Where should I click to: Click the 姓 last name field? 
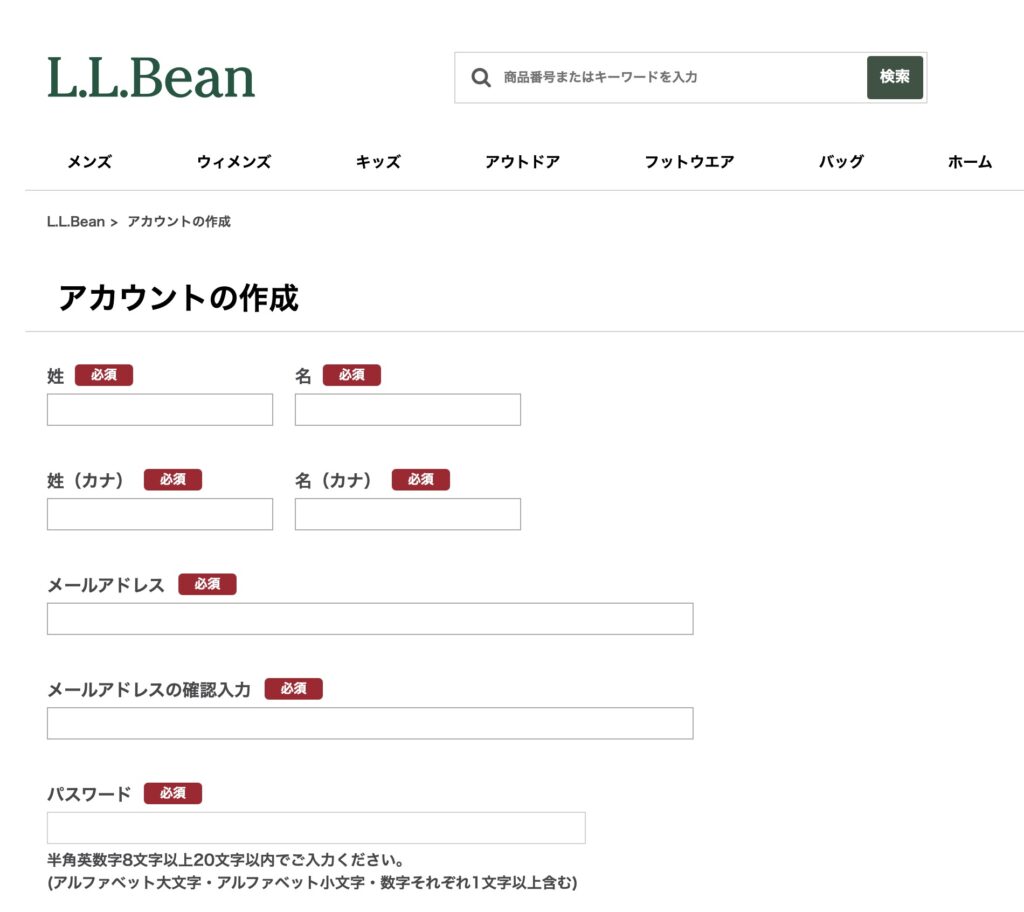click(x=159, y=409)
